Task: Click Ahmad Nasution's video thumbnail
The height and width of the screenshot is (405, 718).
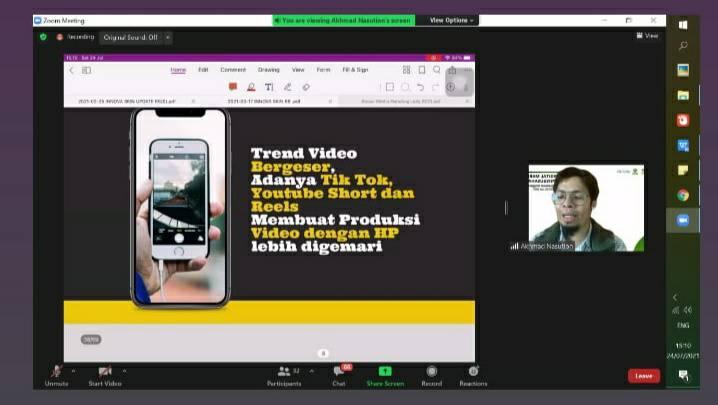Action: (x=586, y=208)
